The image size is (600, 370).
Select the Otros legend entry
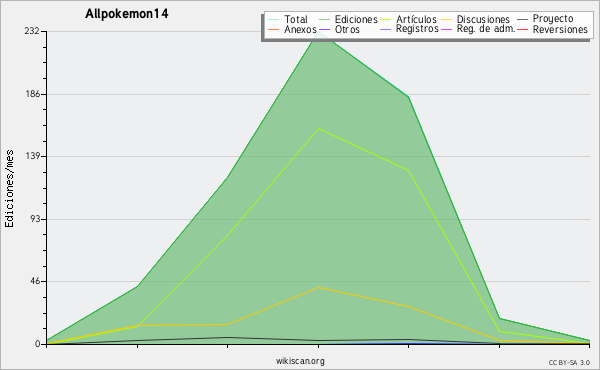pos(339,29)
